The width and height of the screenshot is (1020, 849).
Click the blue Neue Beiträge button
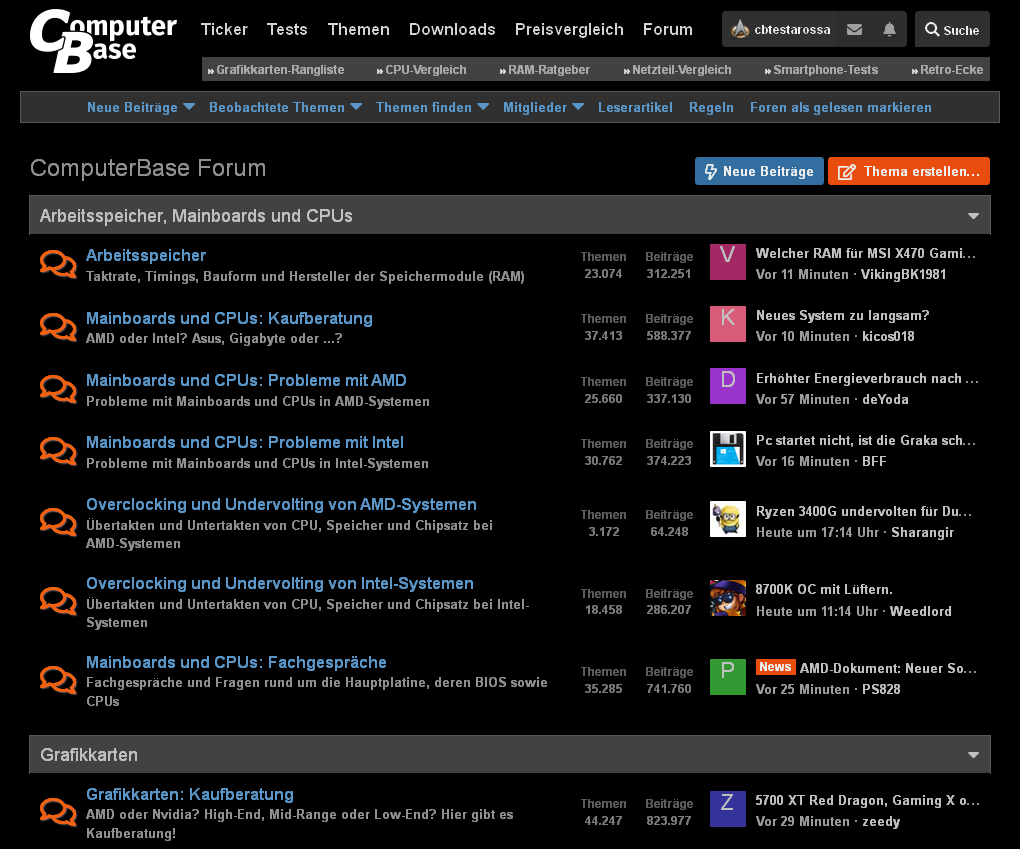point(759,171)
